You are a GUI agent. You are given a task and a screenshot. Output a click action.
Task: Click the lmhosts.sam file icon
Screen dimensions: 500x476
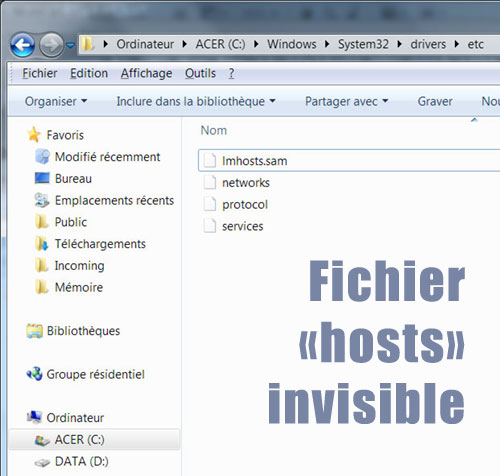(210, 161)
